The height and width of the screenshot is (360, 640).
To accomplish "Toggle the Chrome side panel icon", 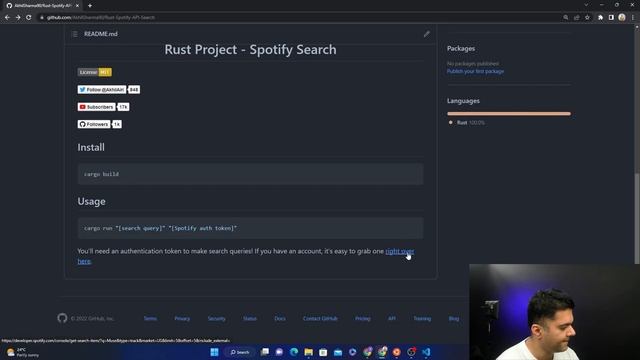I will pyautogui.click(x=611, y=18).
